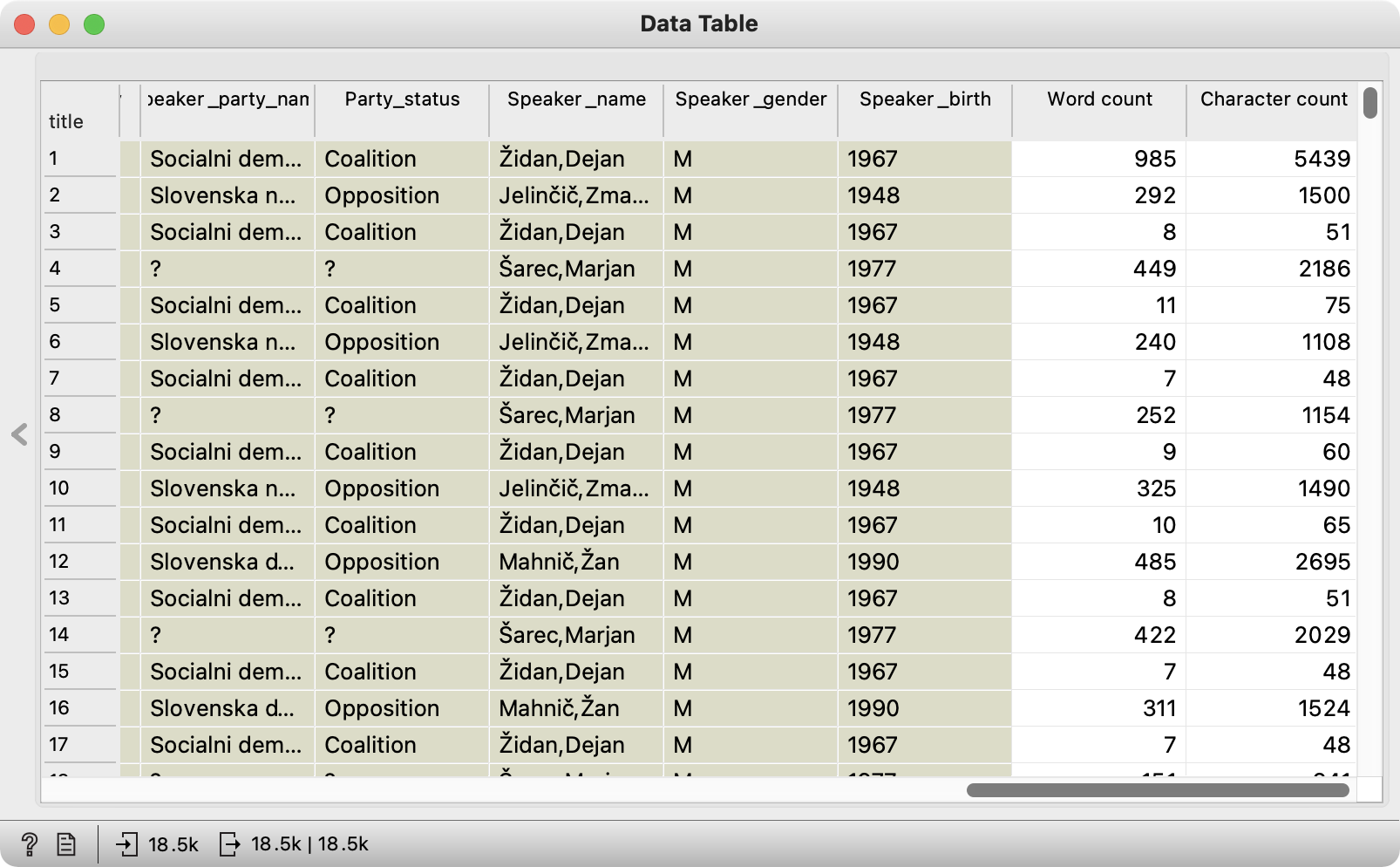Sort by Word count column header

click(x=1098, y=99)
